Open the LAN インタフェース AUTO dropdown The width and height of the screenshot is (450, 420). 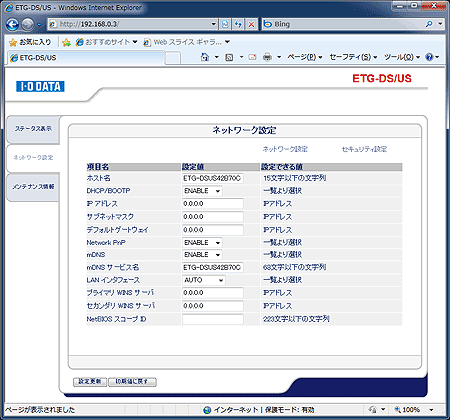tap(204, 280)
